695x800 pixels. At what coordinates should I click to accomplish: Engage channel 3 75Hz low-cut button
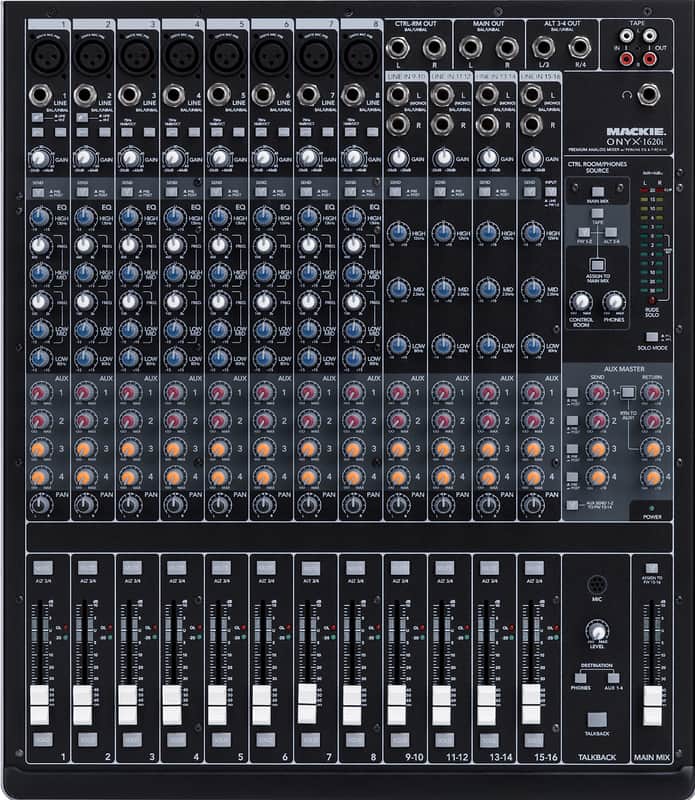click(x=127, y=132)
